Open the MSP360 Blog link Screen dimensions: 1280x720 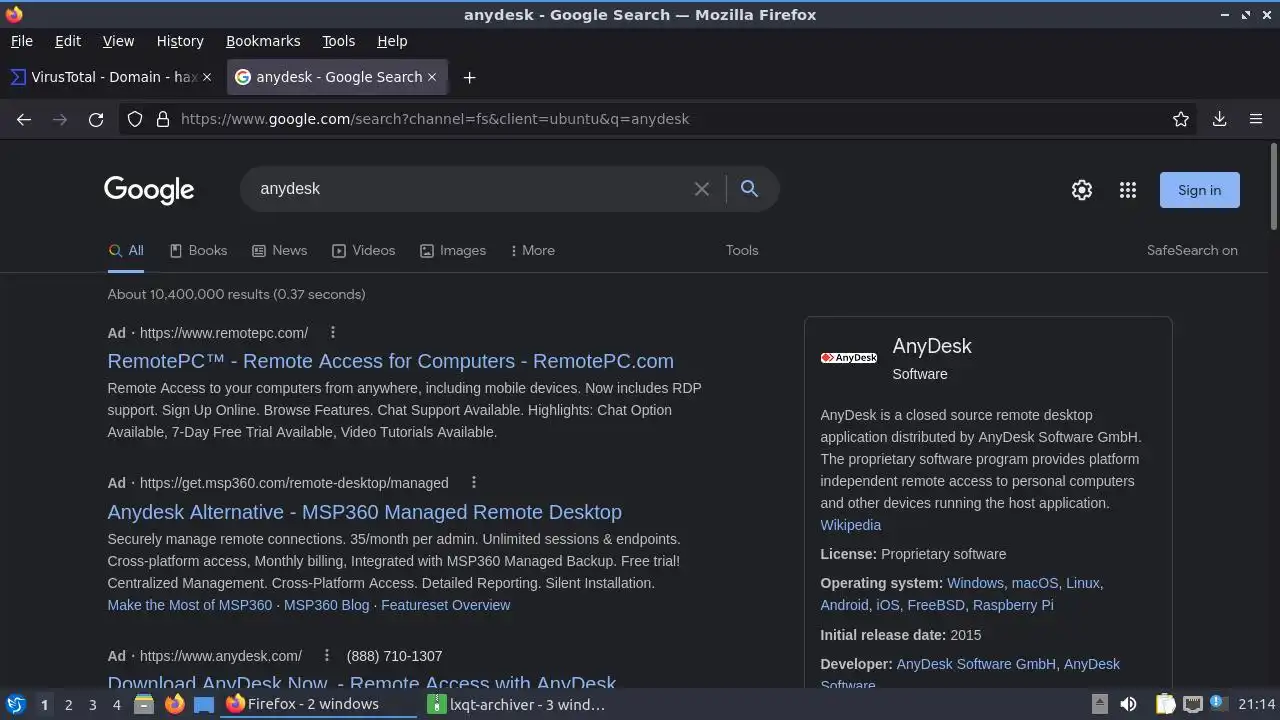click(326, 605)
